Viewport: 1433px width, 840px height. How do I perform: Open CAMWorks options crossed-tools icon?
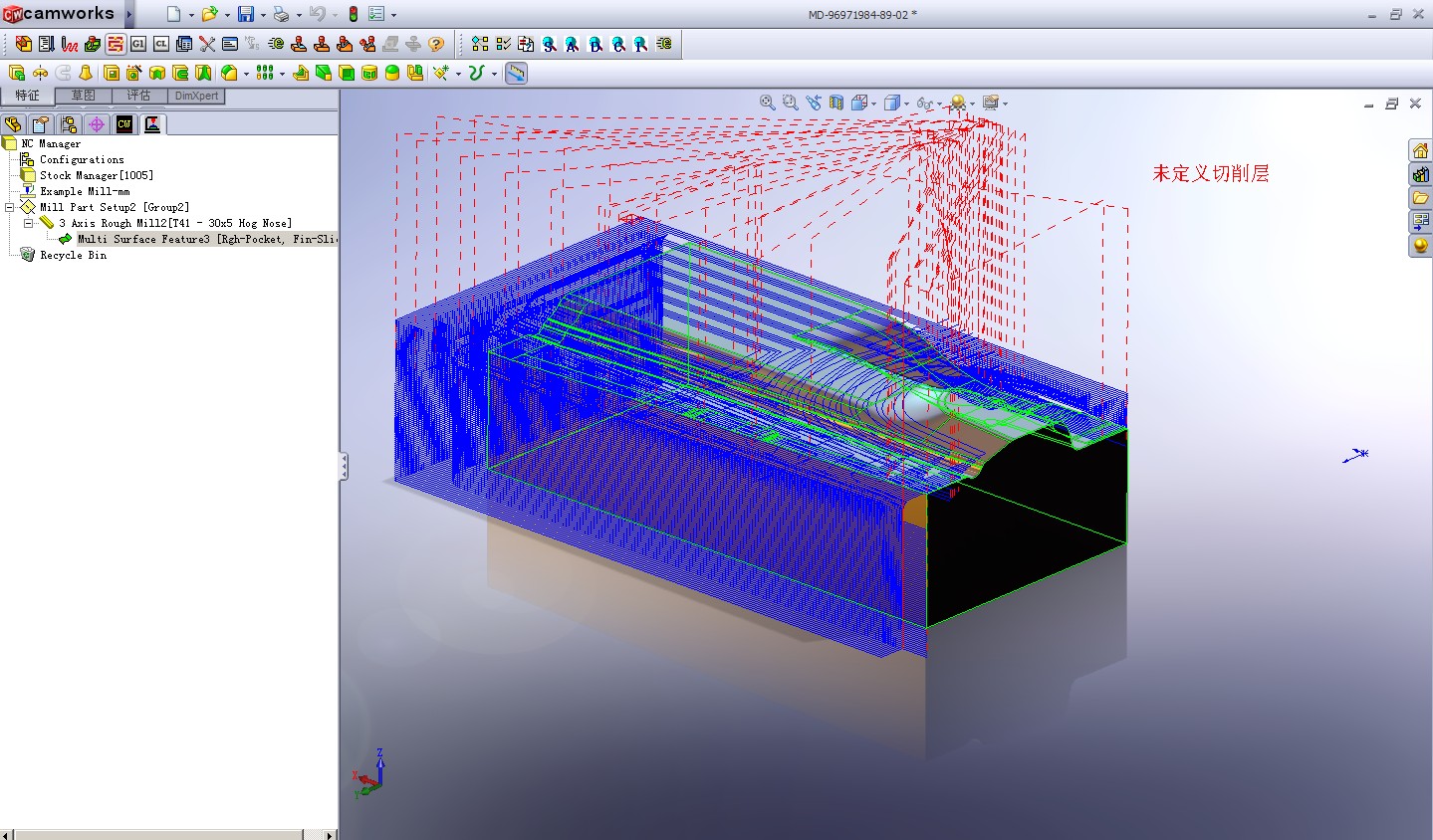click(206, 44)
